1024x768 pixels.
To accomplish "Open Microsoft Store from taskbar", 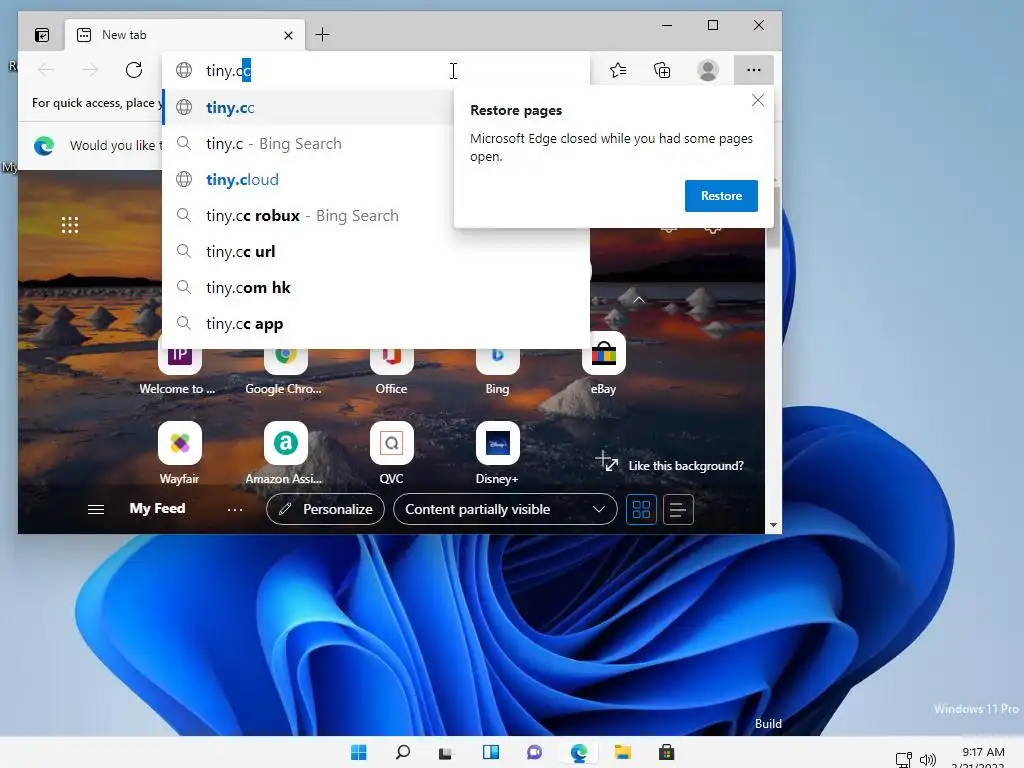I will (666, 752).
